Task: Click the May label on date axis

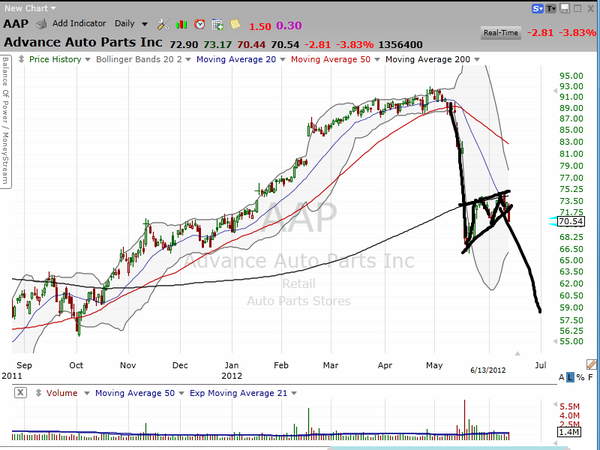Action: 434,365
